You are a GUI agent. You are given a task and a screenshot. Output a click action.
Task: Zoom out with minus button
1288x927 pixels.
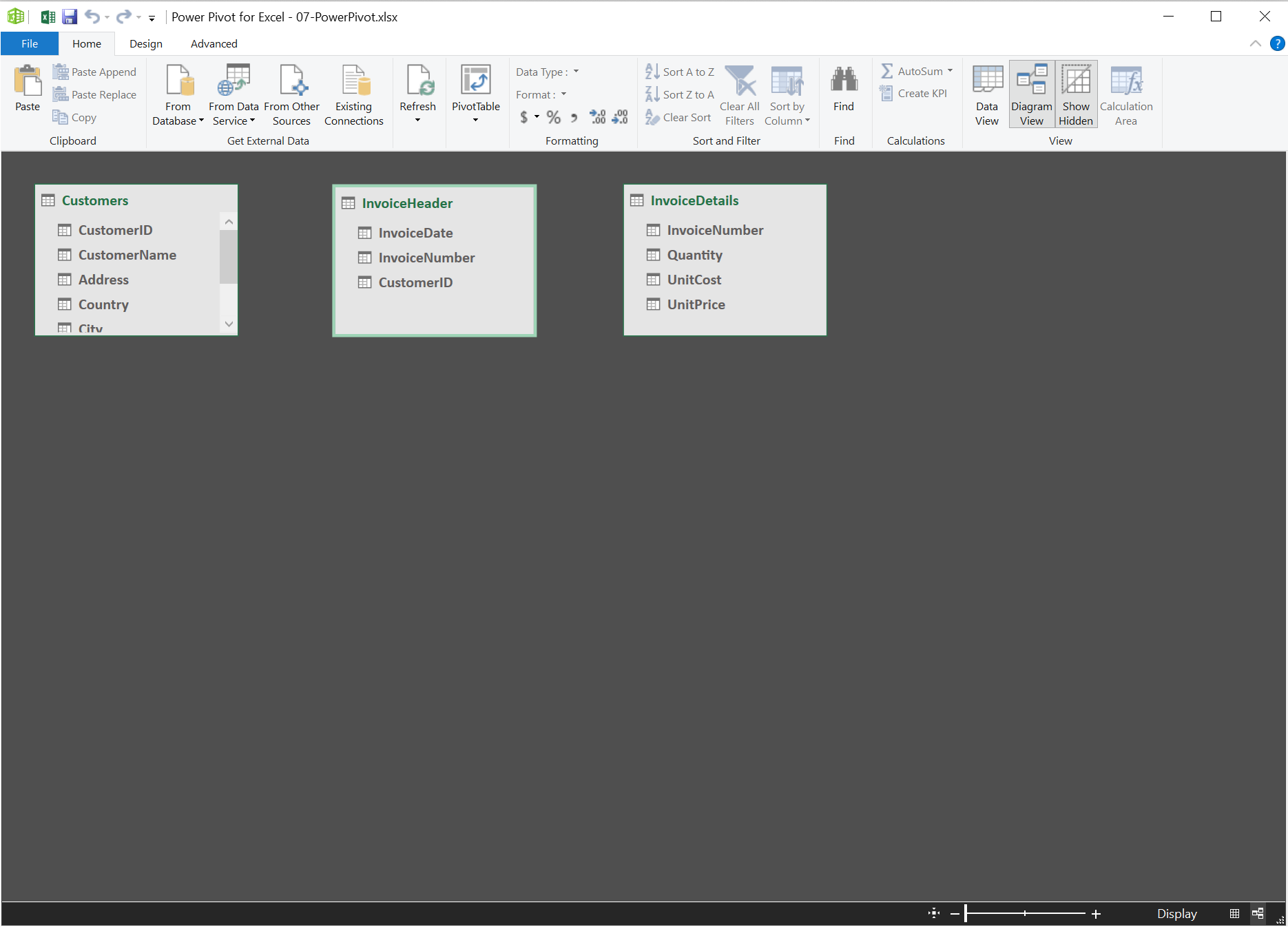pyautogui.click(x=955, y=914)
